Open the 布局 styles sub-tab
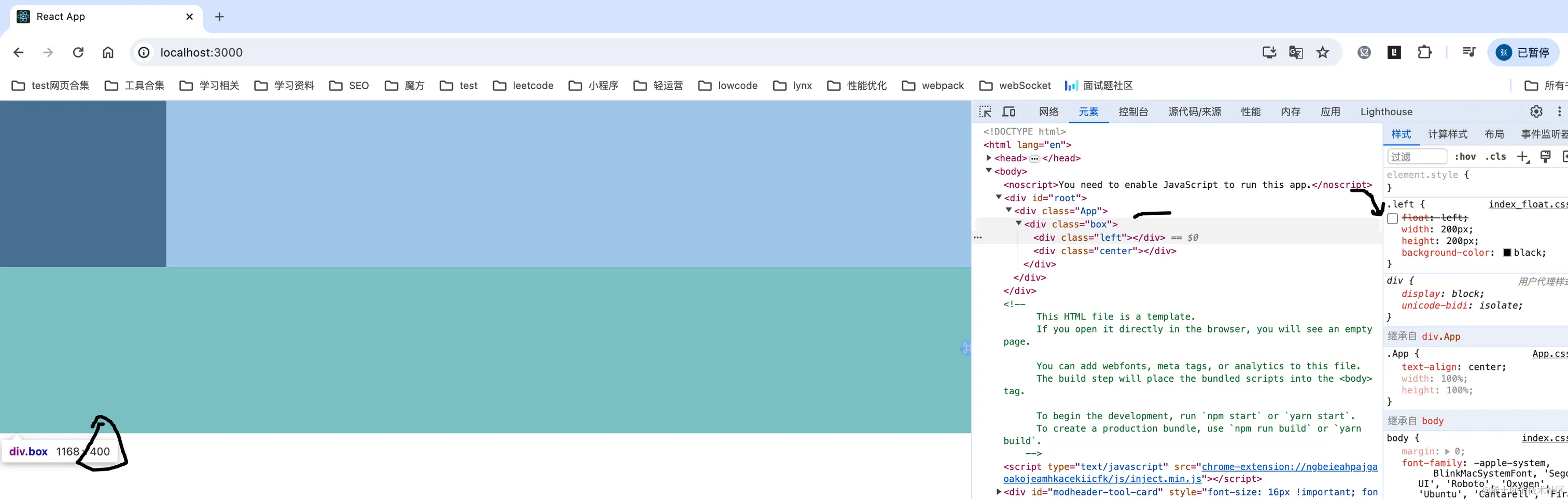The width and height of the screenshot is (1568, 499). coord(1494,134)
